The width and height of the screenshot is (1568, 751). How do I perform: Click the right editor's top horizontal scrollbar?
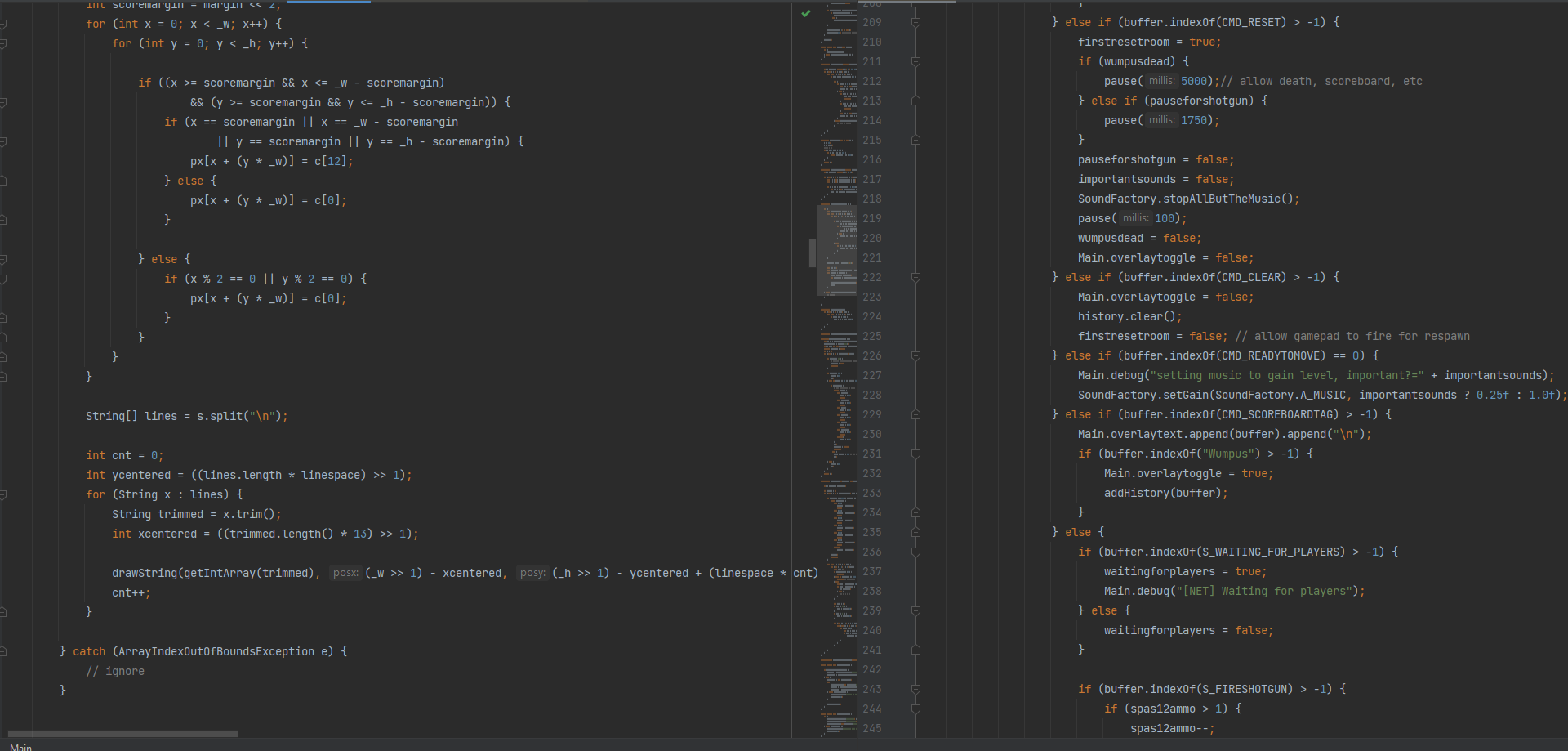(x=909, y=2)
